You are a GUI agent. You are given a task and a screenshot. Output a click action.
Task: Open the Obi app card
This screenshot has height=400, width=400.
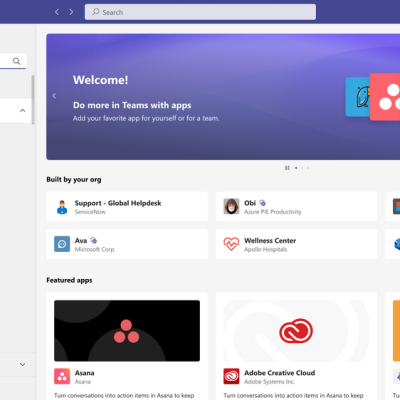(x=296, y=206)
